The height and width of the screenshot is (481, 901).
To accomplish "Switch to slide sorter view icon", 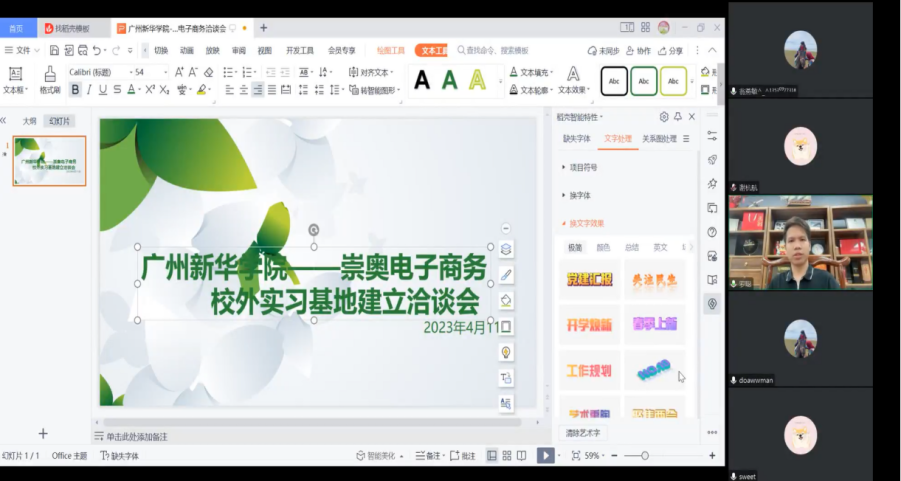I will [x=507, y=456].
